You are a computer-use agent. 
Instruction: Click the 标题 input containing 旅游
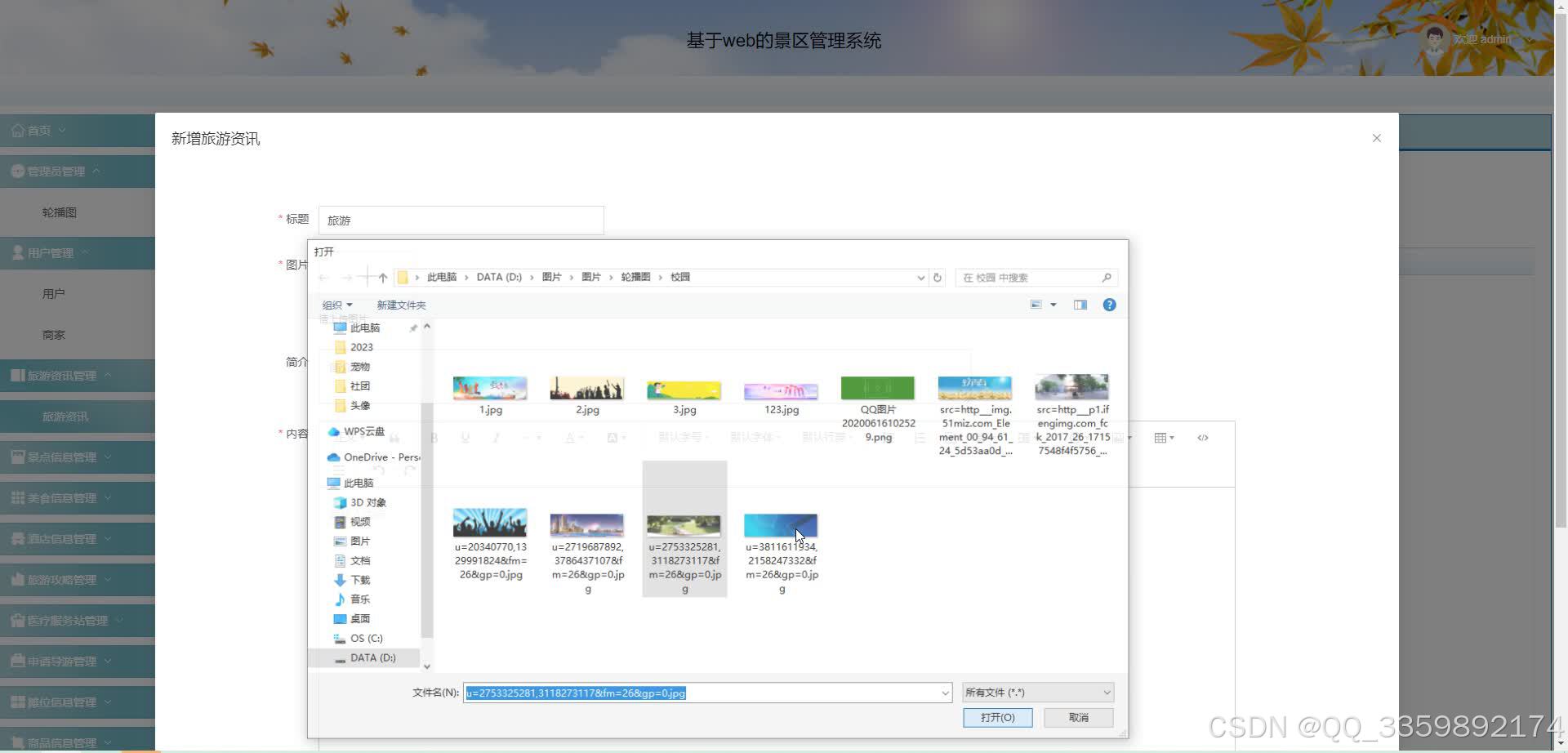(x=461, y=221)
